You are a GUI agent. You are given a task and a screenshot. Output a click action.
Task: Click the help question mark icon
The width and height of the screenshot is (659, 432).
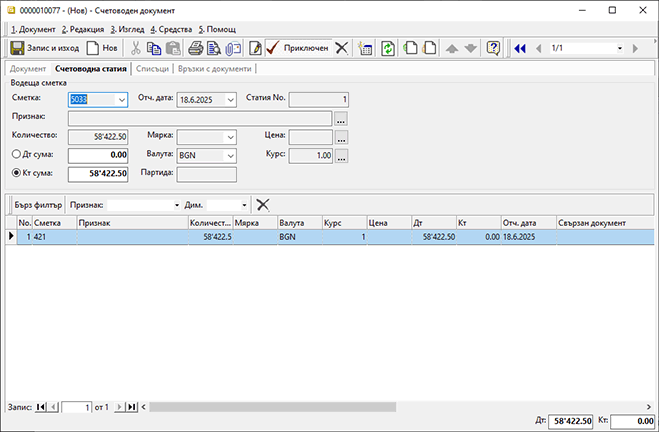(493, 48)
